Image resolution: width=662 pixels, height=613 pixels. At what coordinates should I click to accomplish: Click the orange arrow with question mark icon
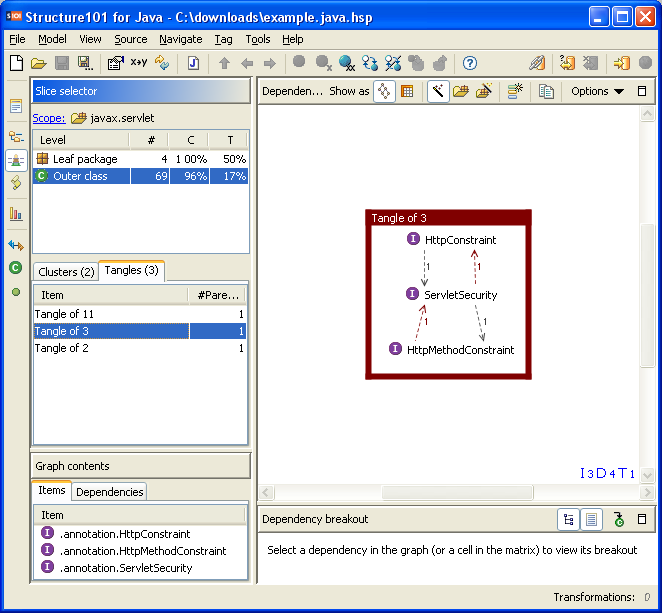[x=567, y=63]
